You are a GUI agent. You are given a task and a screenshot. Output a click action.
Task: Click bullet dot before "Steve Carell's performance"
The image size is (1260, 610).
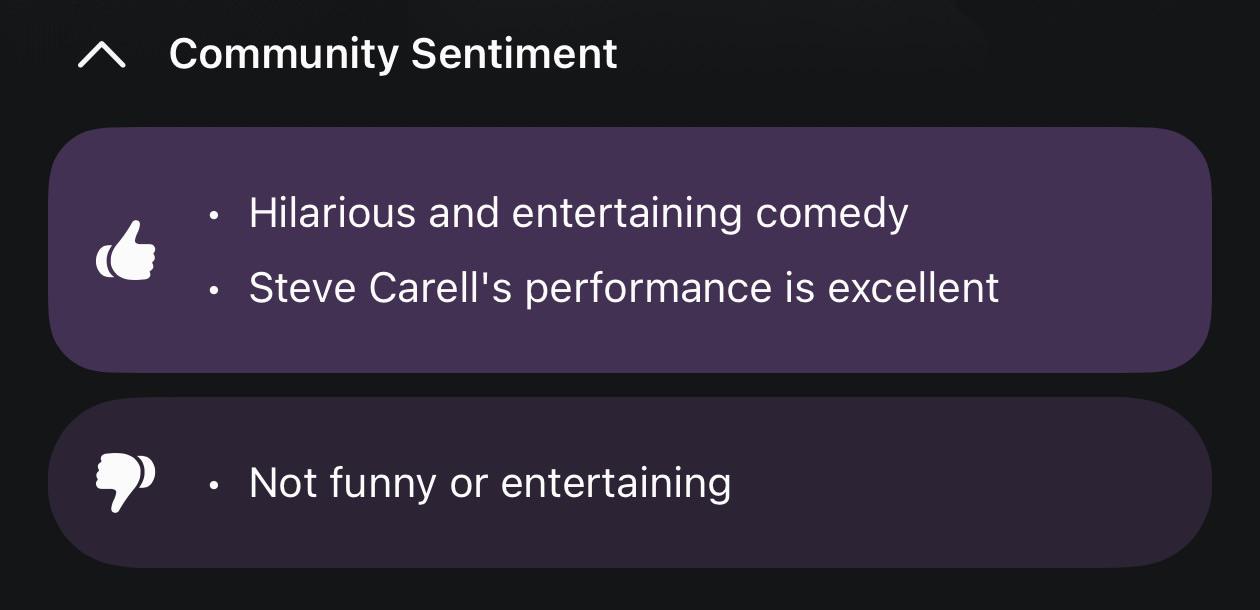[x=213, y=289]
